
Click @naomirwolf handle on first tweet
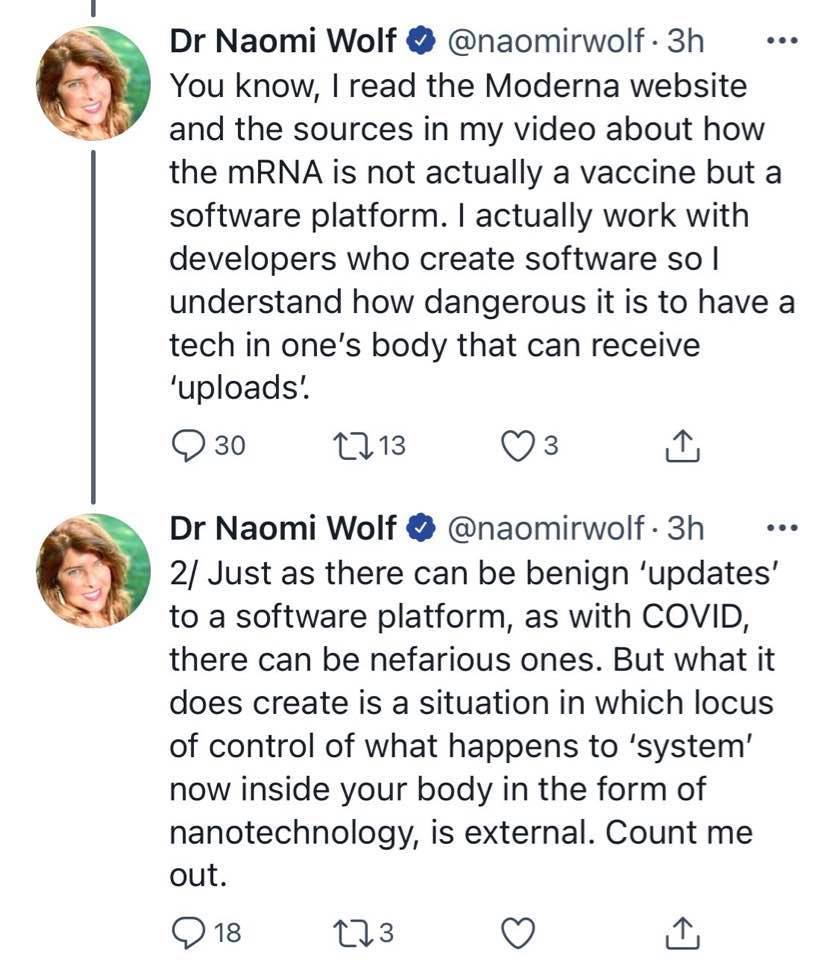tap(547, 41)
